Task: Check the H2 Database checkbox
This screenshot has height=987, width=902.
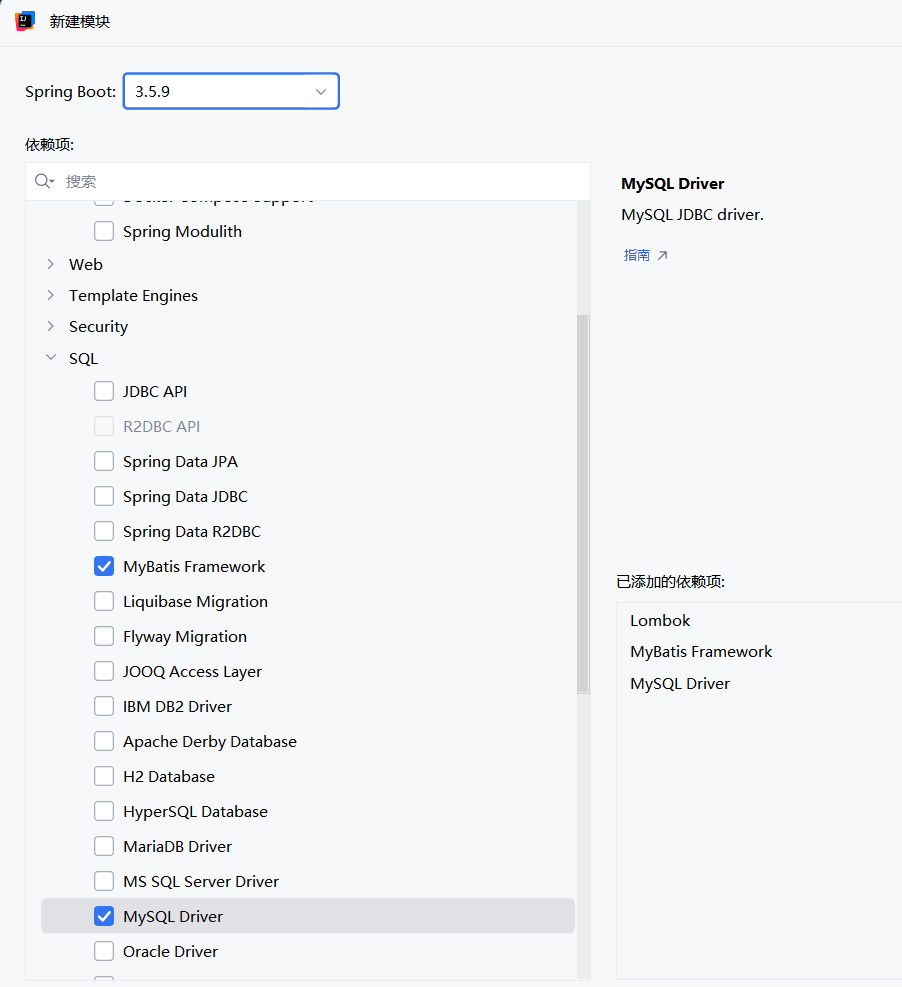Action: click(104, 776)
